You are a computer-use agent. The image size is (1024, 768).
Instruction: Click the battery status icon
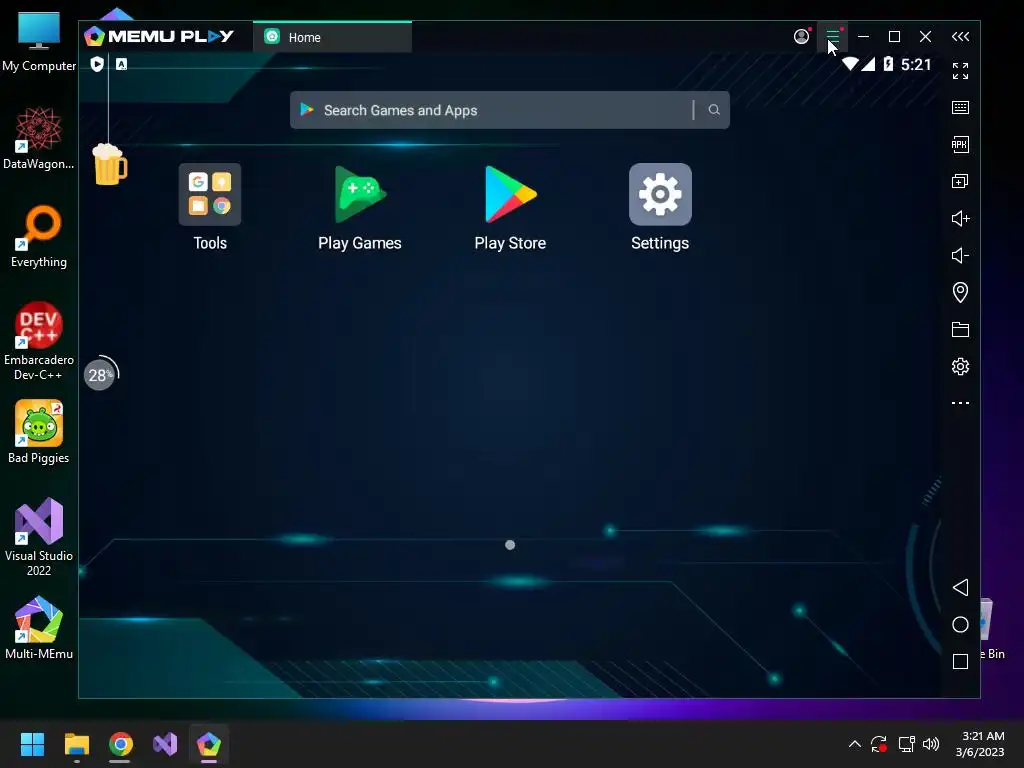pos(888,63)
